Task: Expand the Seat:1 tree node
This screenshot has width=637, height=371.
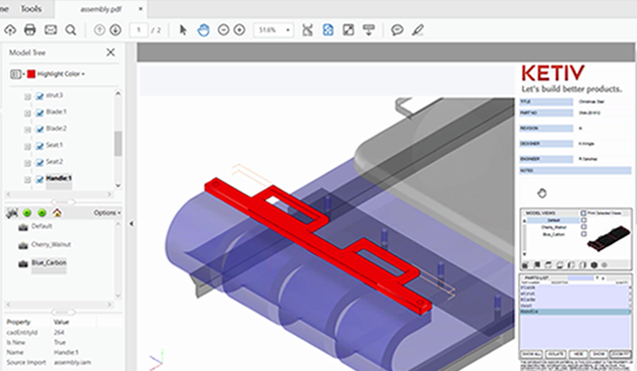Action: pyautogui.click(x=27, y=146)
